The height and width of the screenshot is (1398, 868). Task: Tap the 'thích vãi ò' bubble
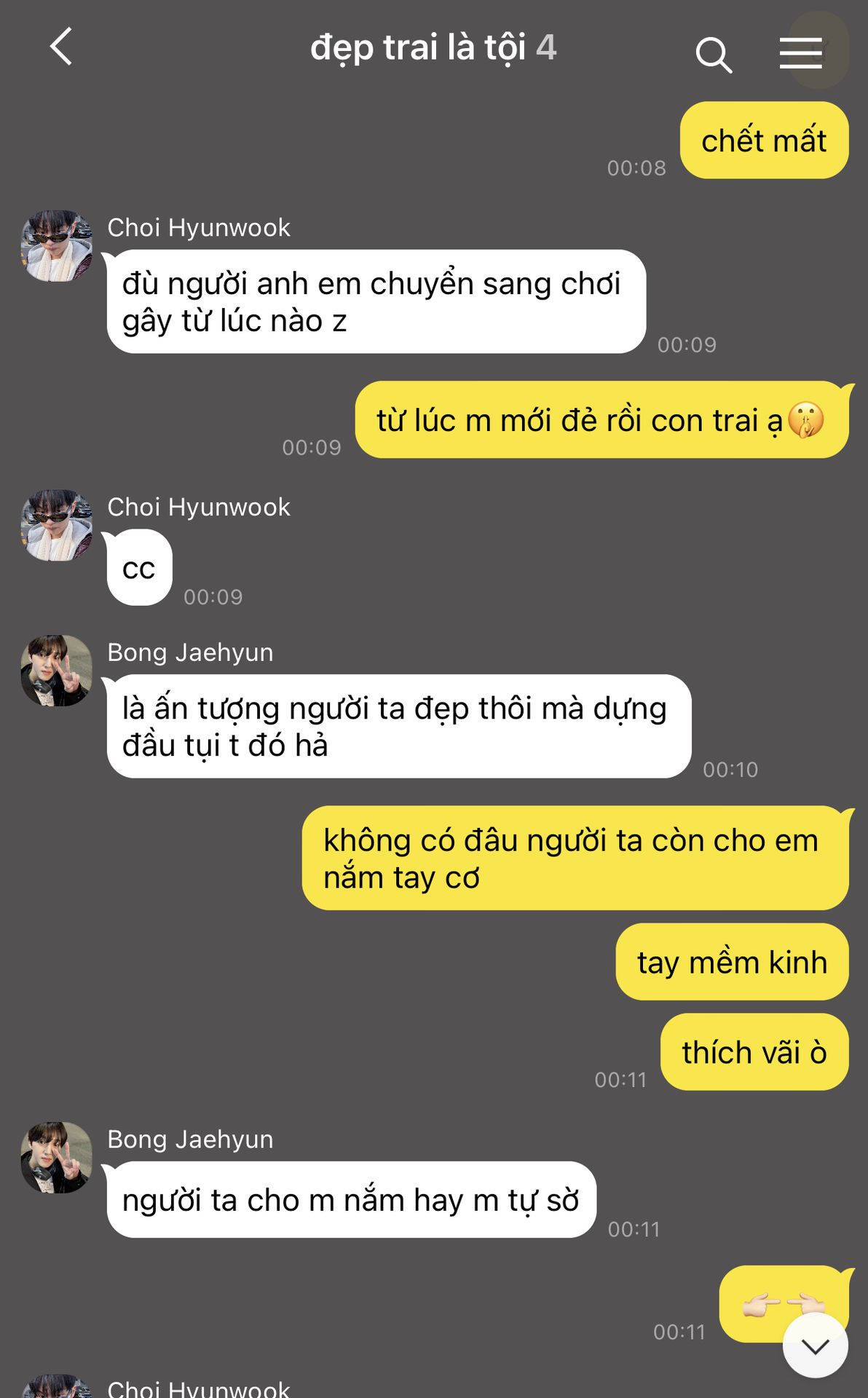click(754, 1052)
